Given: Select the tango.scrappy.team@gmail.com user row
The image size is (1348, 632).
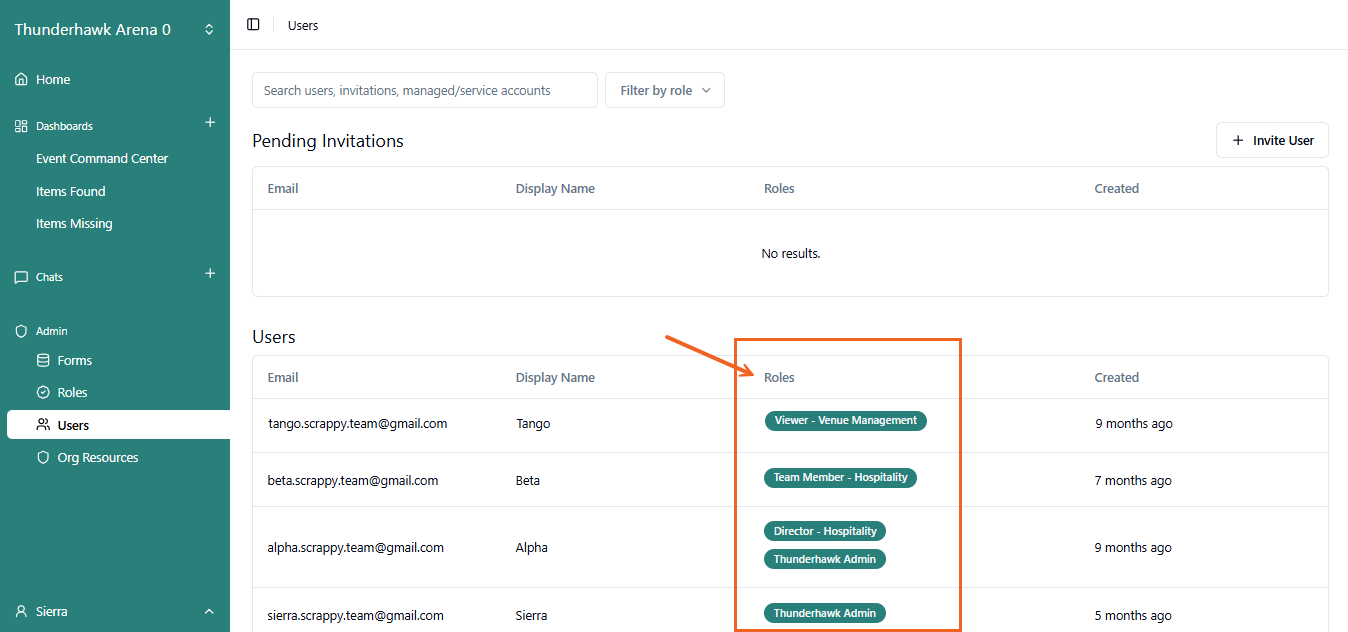Looking at the screenshot, I should click(358, 424).
